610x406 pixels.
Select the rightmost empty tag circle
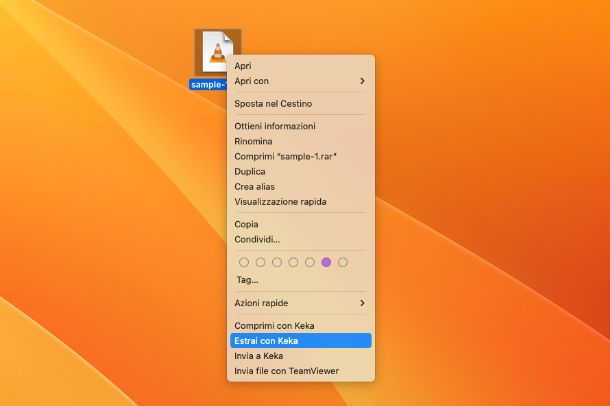pyautogui.click(x=343, y=262)
